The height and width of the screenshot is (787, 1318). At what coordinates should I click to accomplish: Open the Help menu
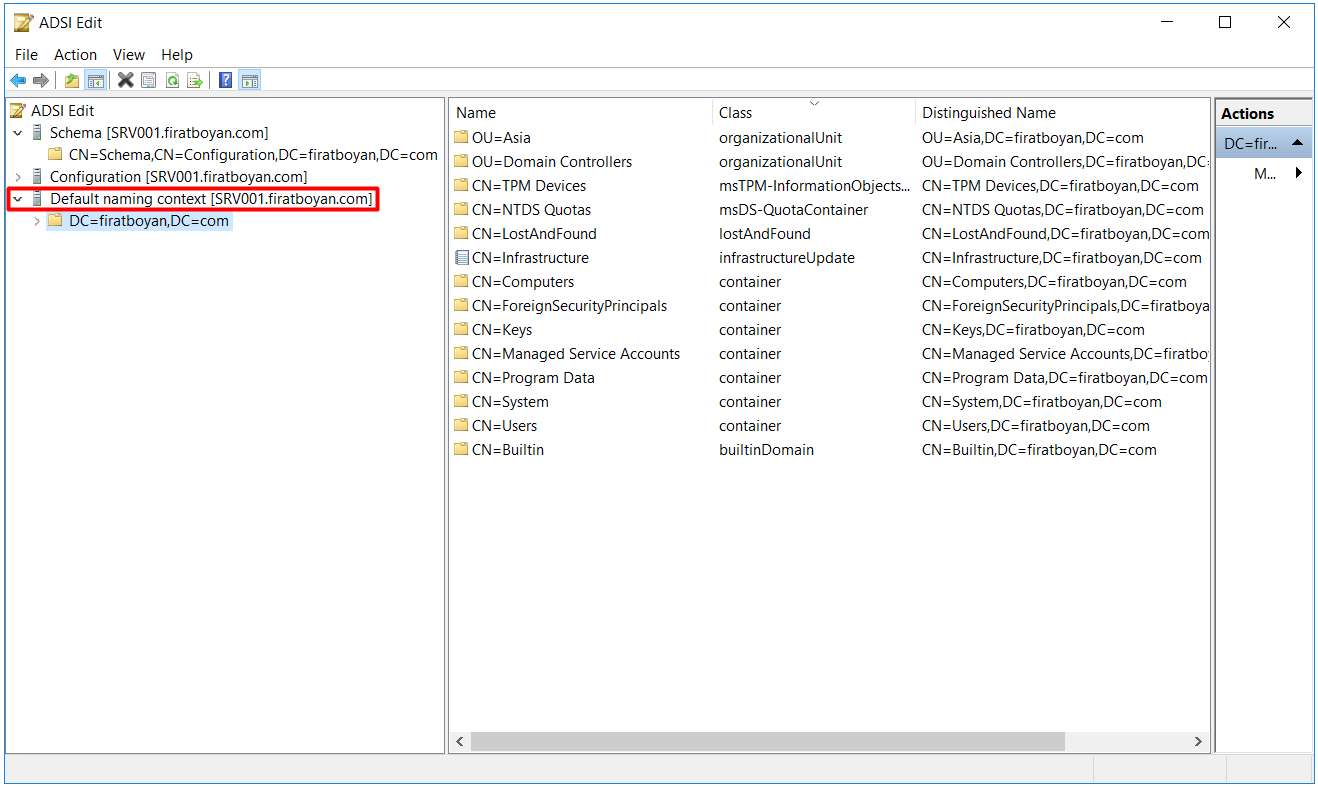coord(177,55)
